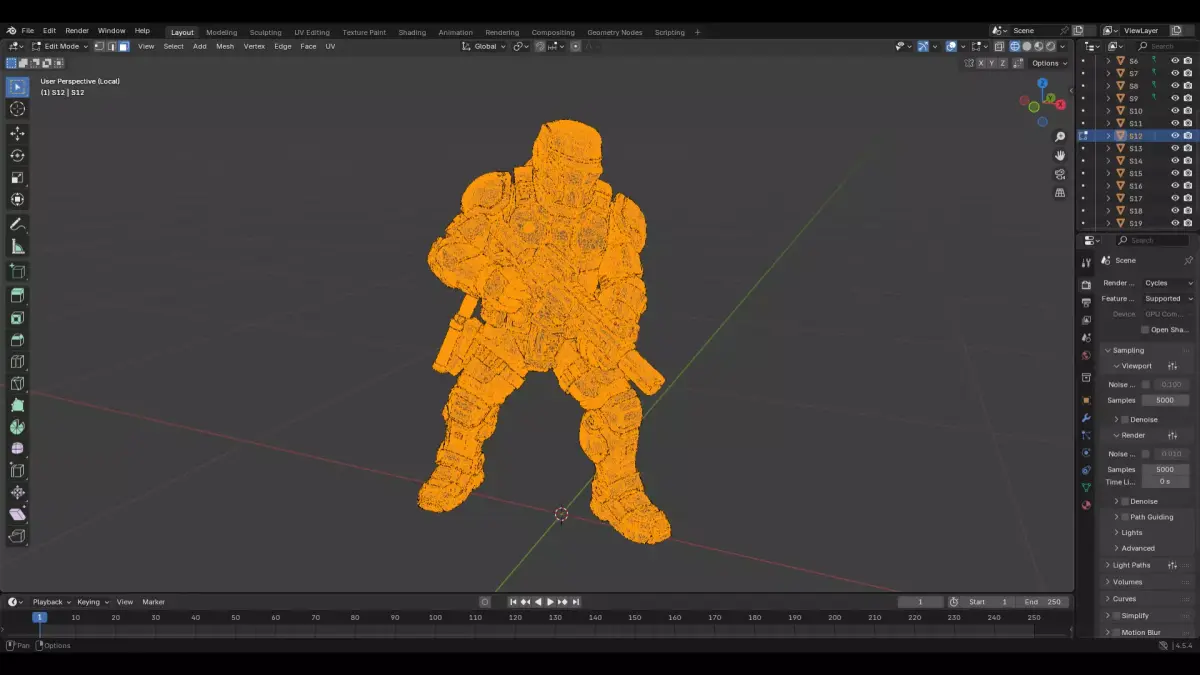Viewport: 1200px width, 675px height.
Task: Open the Playback dropdown in timeline
Action: [51, 602]
